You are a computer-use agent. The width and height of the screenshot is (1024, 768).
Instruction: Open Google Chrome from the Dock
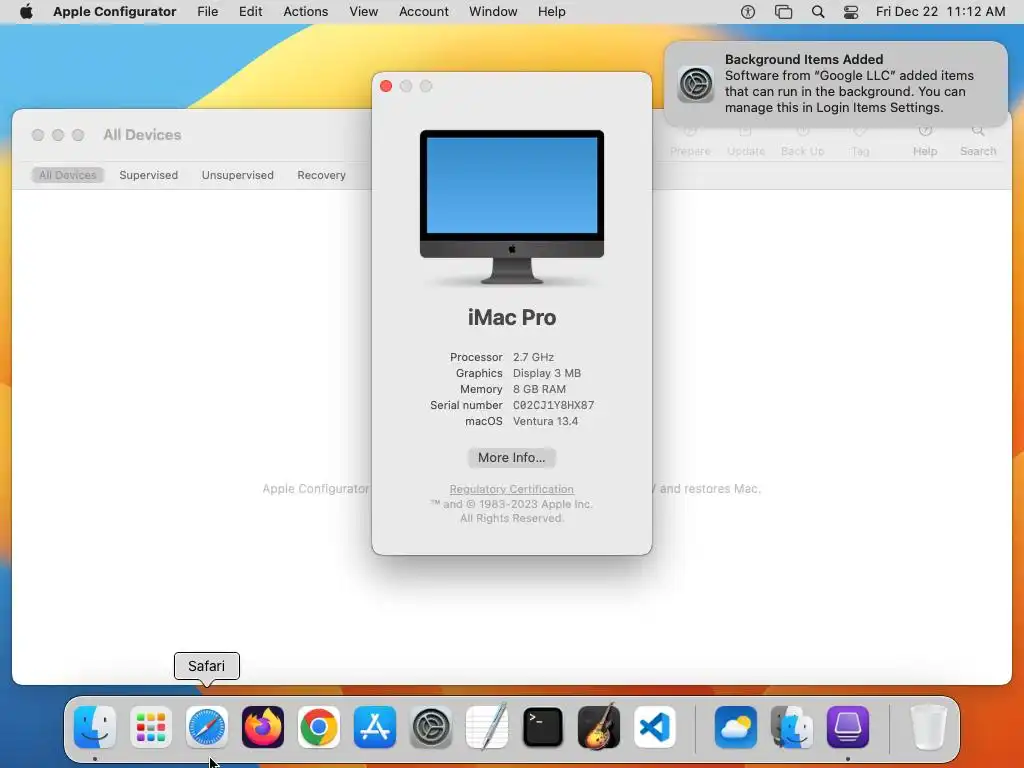(319, 727)
